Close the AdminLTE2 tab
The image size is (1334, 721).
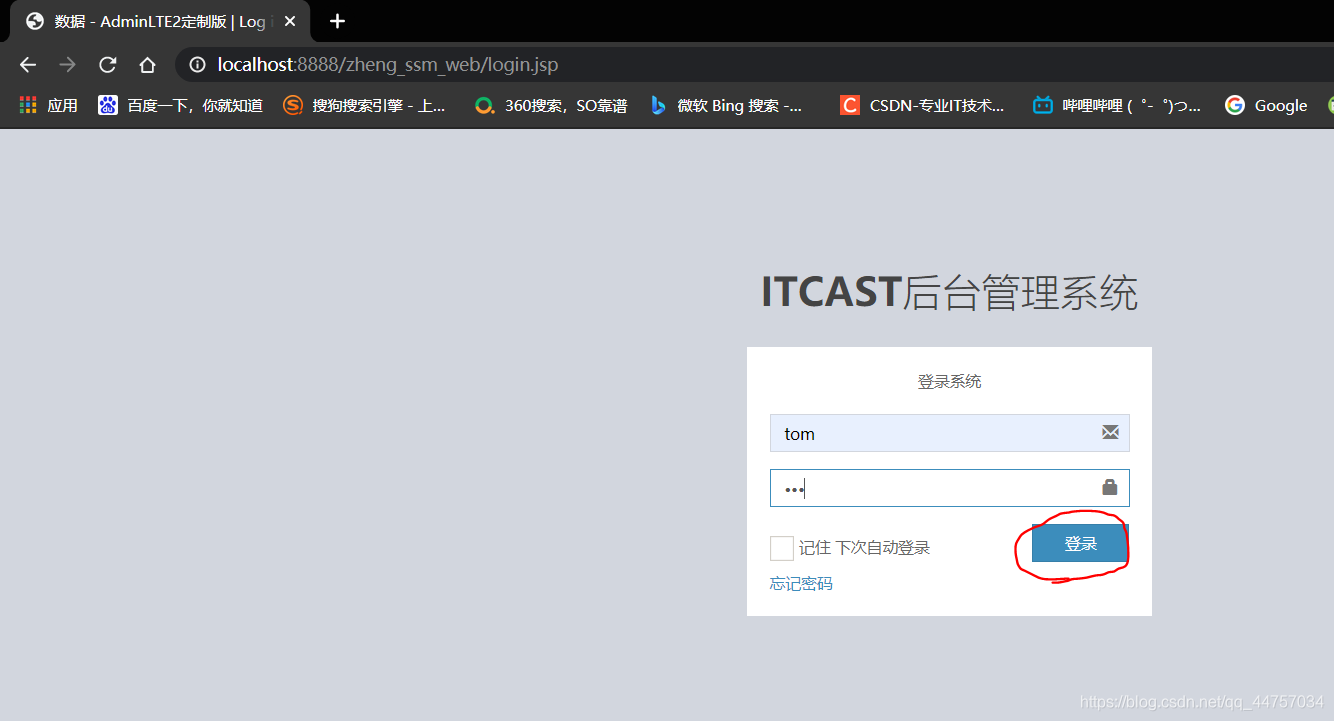(x=290, y=21)
